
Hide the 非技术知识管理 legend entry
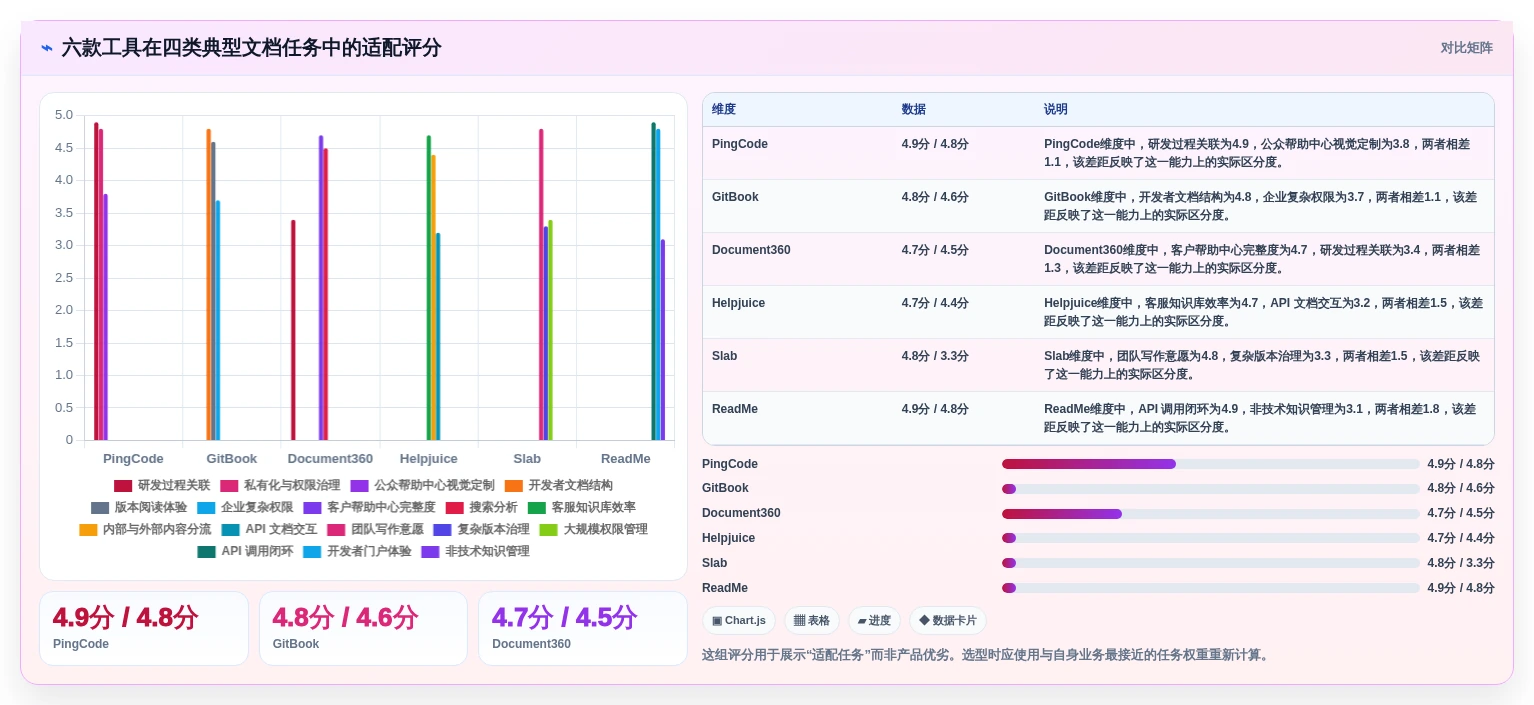coord(475,551)
